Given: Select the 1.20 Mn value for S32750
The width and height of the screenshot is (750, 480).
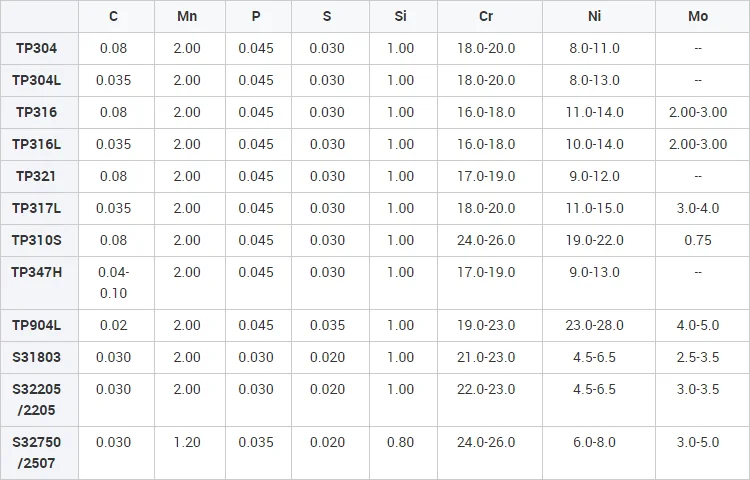Looking at the screenshot, I should [x=187, y=442].
